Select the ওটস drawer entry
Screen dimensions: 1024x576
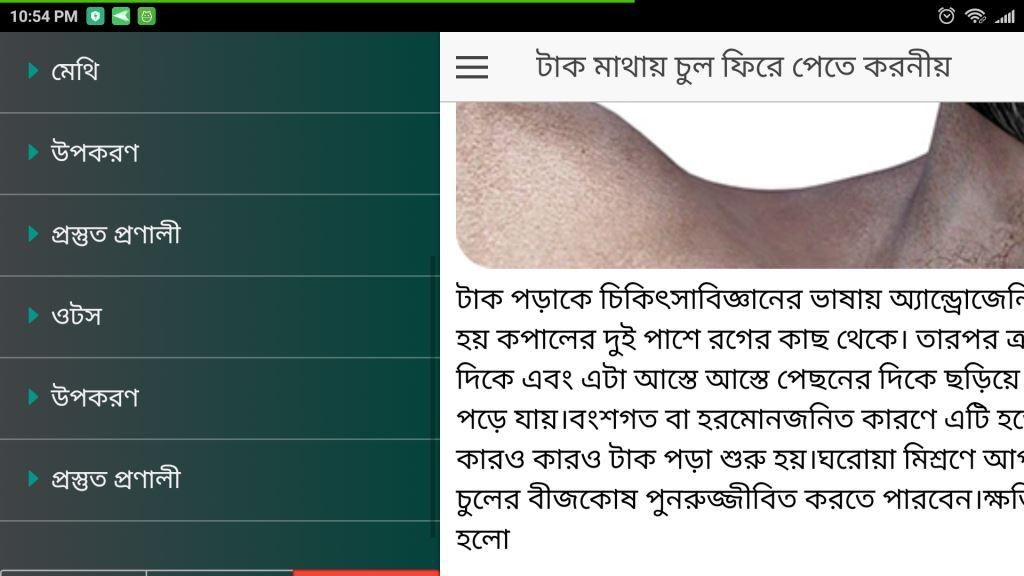[219, 317]
